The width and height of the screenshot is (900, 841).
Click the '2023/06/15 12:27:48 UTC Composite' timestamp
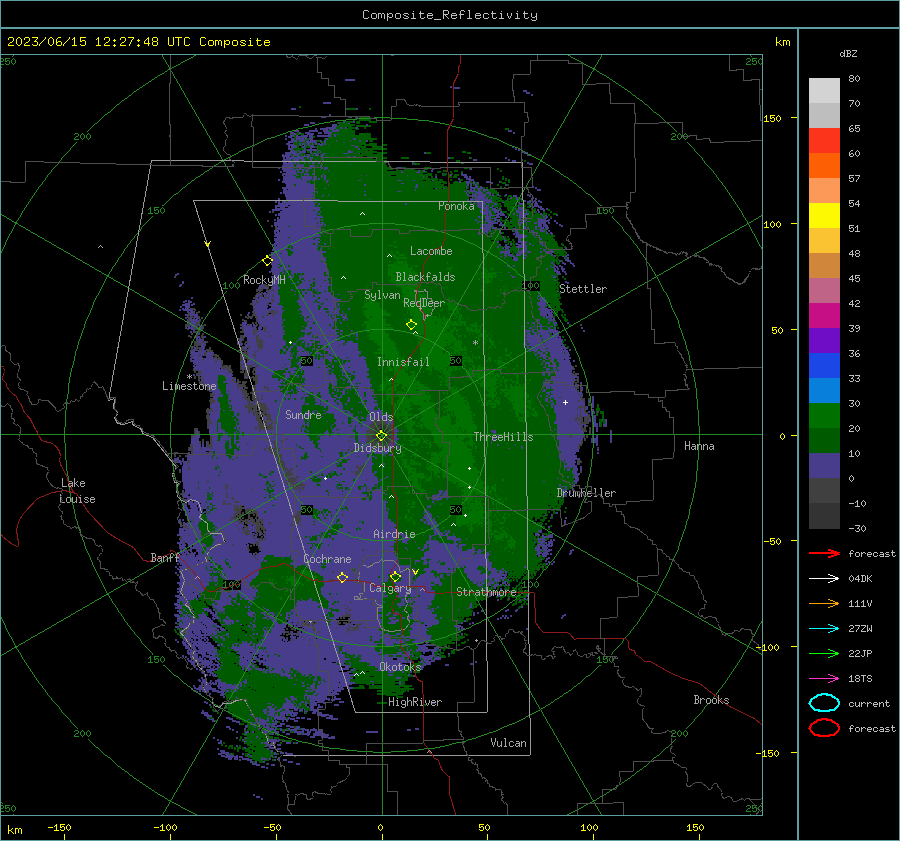tap(138, 42)
